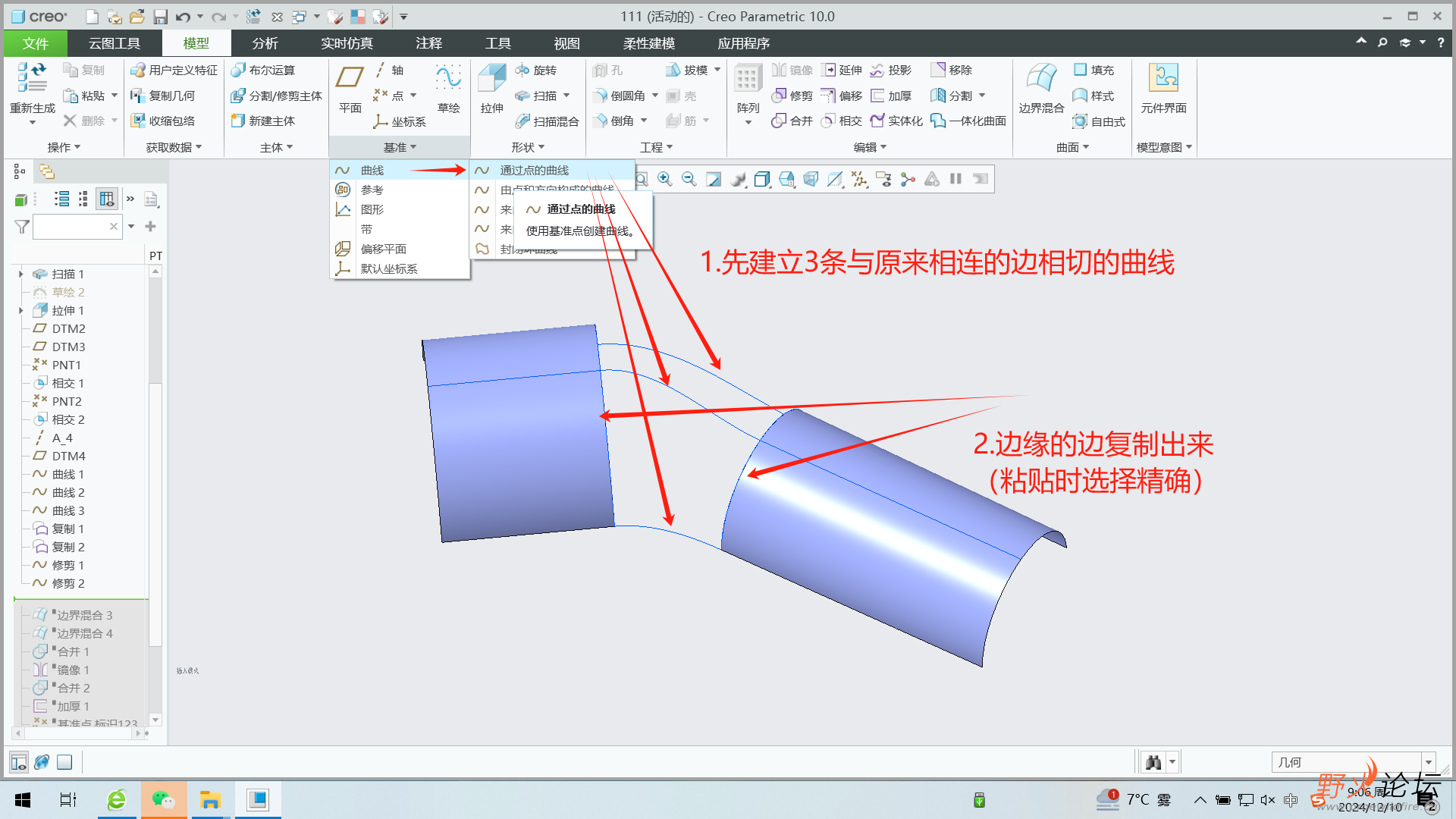The image size is (1456, 819).
Task: Choose 偏移平面 in the datum menu
Action: [383, 249]
